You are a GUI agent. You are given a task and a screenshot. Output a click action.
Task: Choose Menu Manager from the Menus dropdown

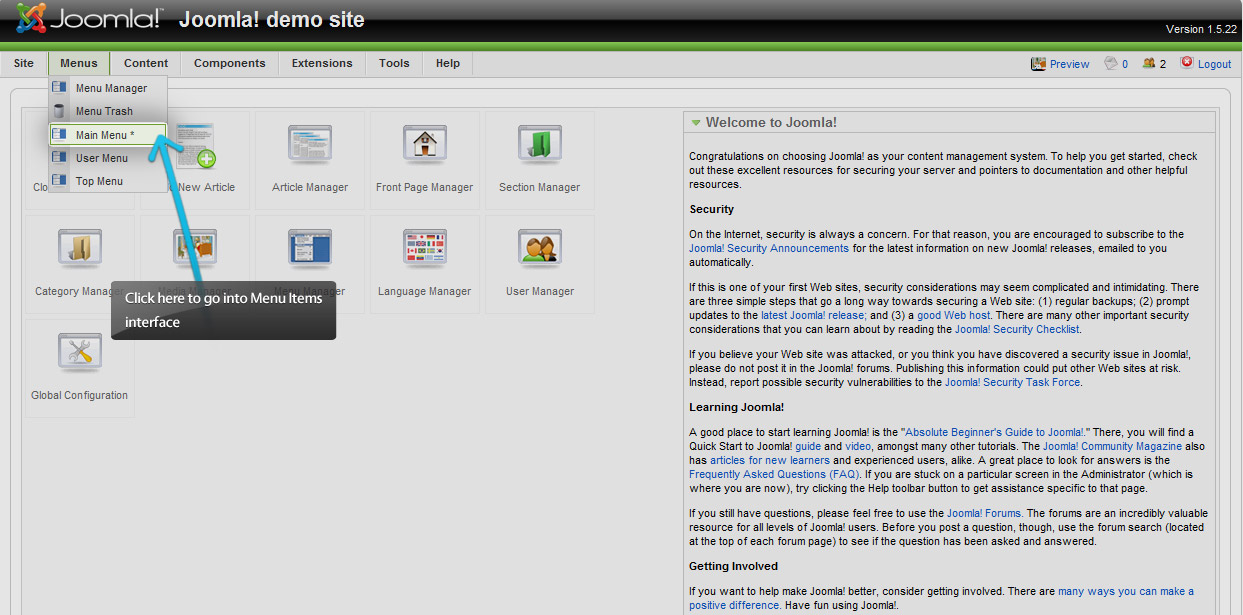[108, 88]
